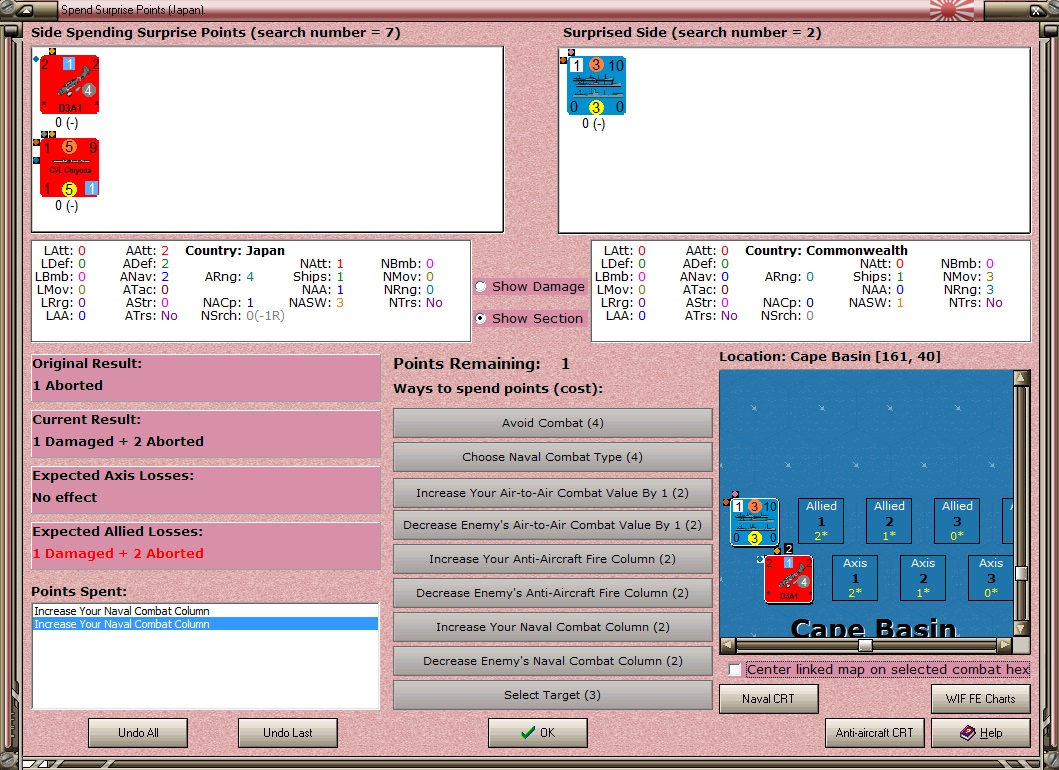Click the Cape Basin map label
Viewport: 1059px width, 770px height.
873,628
